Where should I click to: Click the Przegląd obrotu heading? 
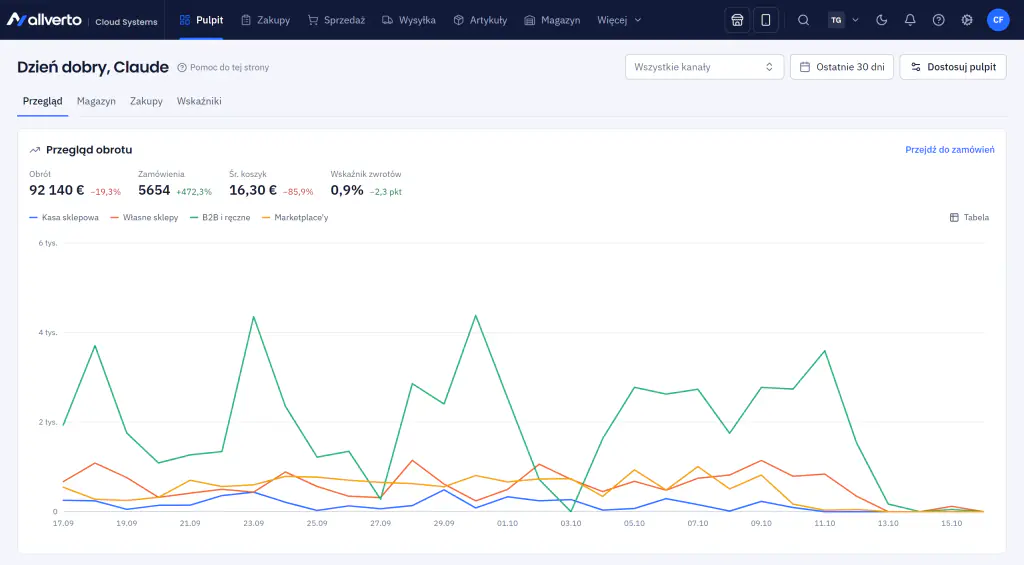(89, 150)
